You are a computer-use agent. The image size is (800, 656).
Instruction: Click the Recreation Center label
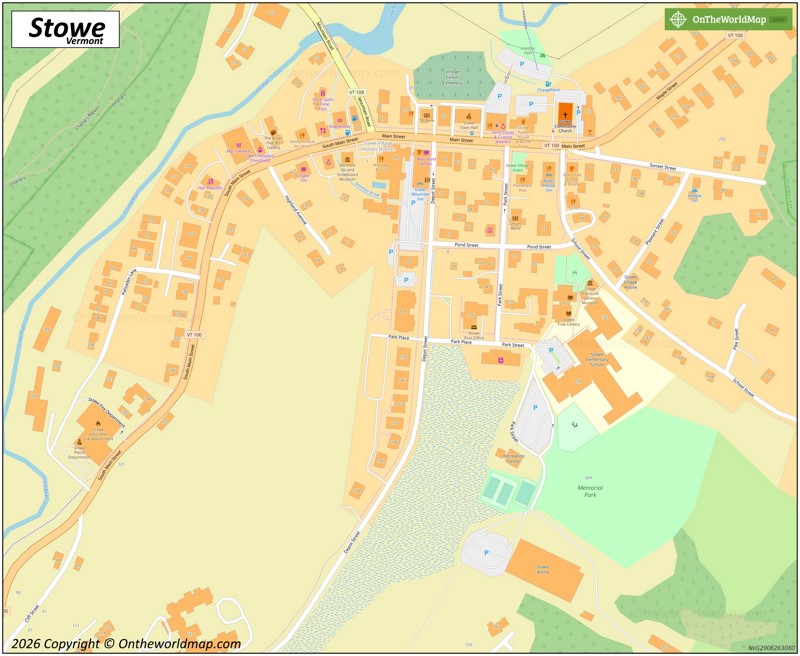pyautogui.click(x=514, y=458)
